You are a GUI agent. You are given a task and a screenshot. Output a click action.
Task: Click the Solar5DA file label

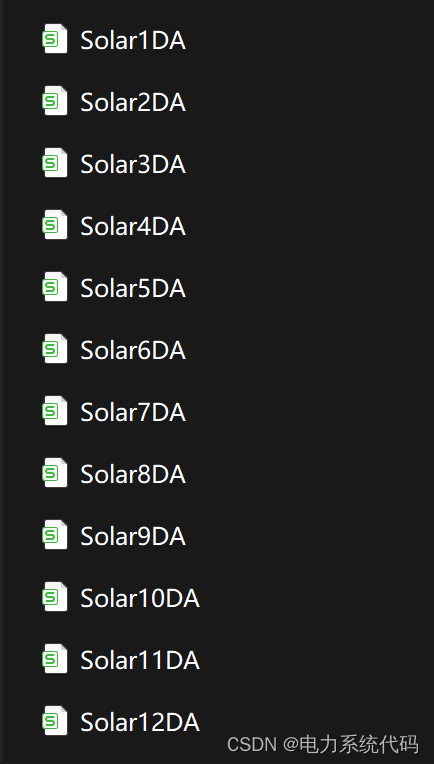[133, 288]
